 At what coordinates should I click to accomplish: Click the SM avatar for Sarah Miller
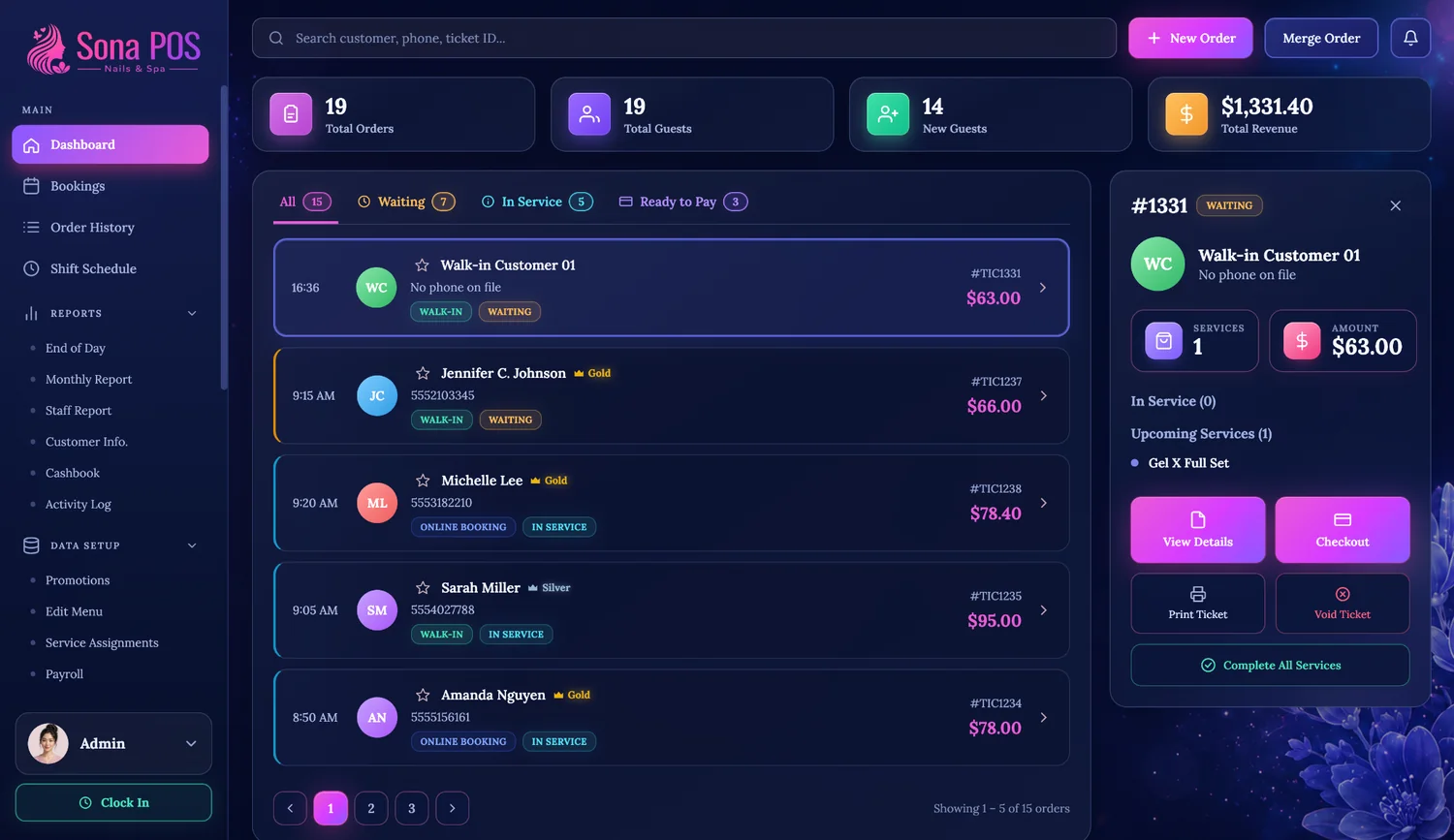click(x=377, y=610)
